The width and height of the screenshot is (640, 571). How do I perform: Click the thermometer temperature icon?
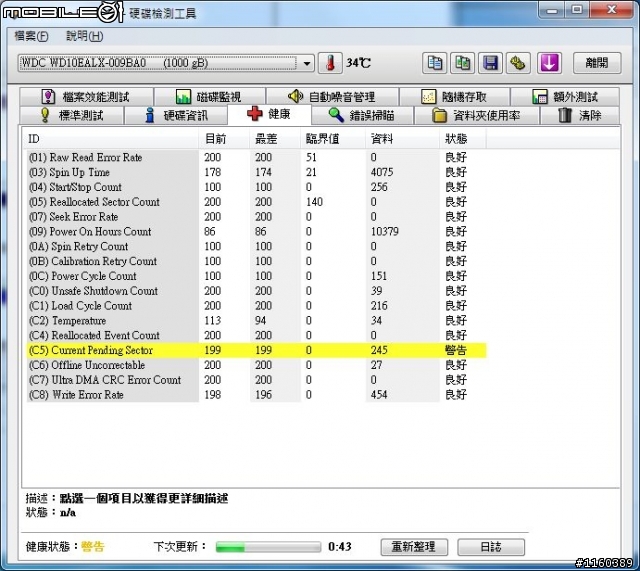[330, 63]
